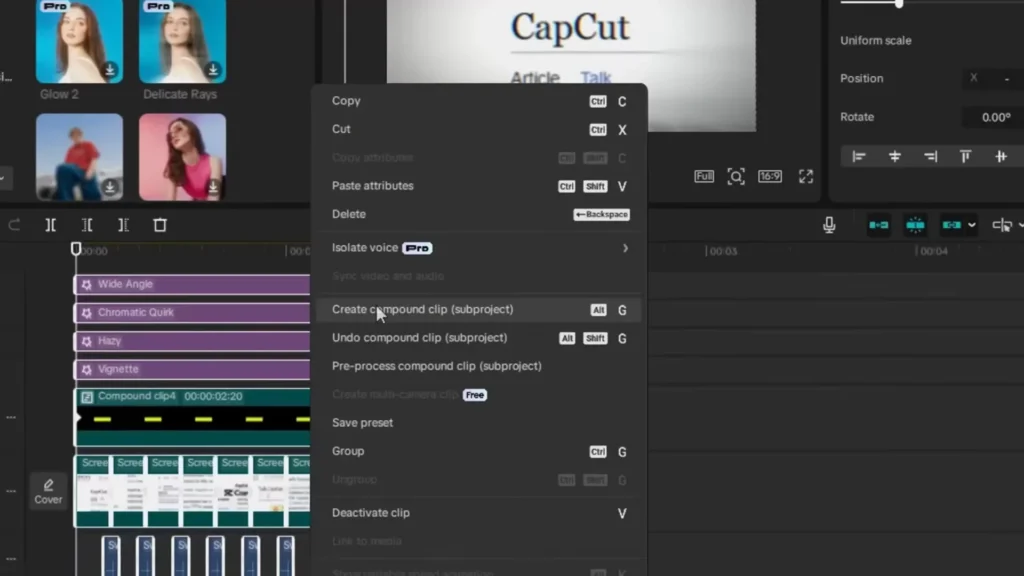This screenshot has width=1024, height=576.
Task: Click the 00:04 mark on timeline ruler
Action: 933,251
